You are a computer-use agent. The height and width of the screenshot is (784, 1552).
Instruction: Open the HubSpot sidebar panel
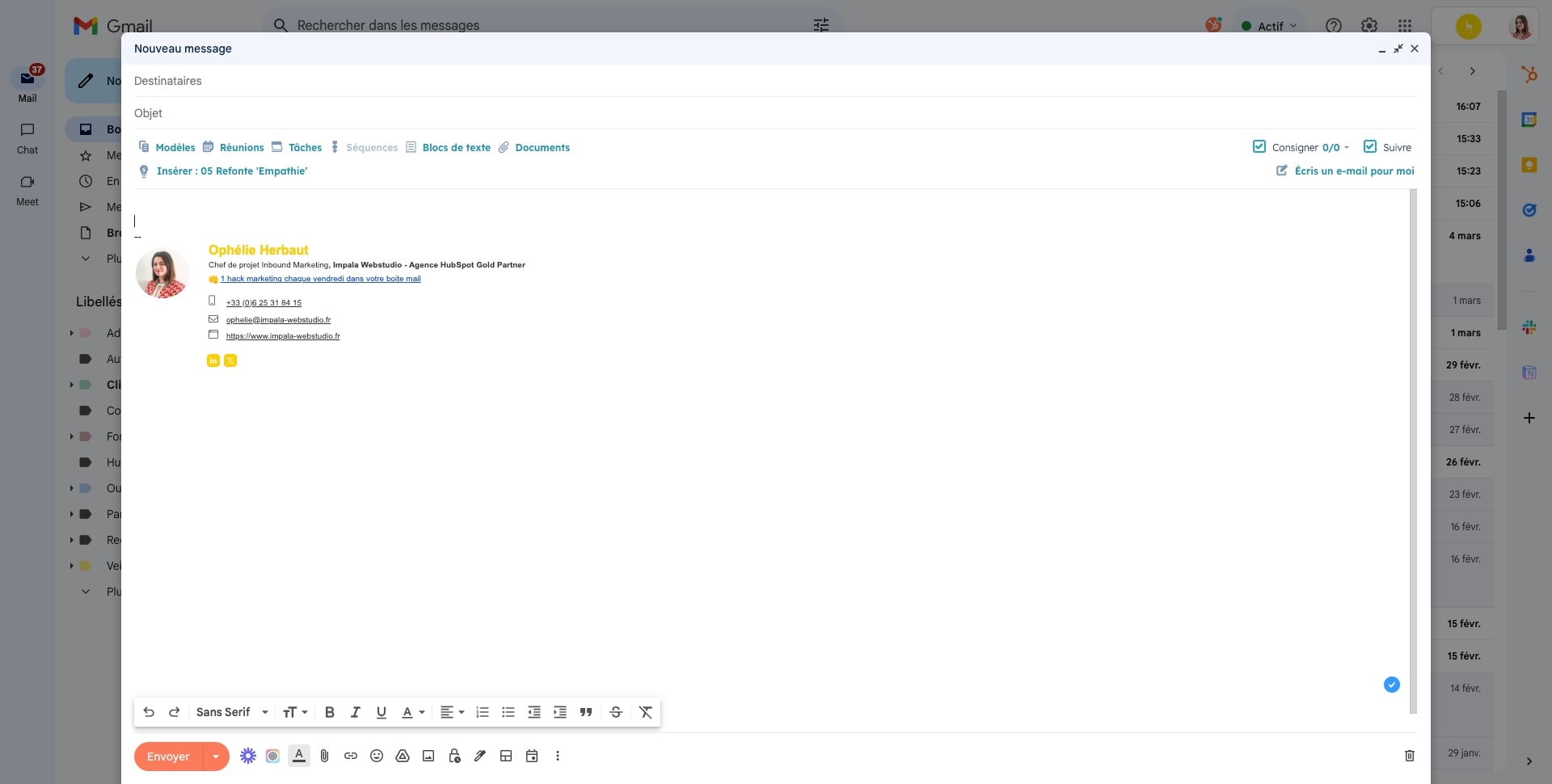[1530, 74]
